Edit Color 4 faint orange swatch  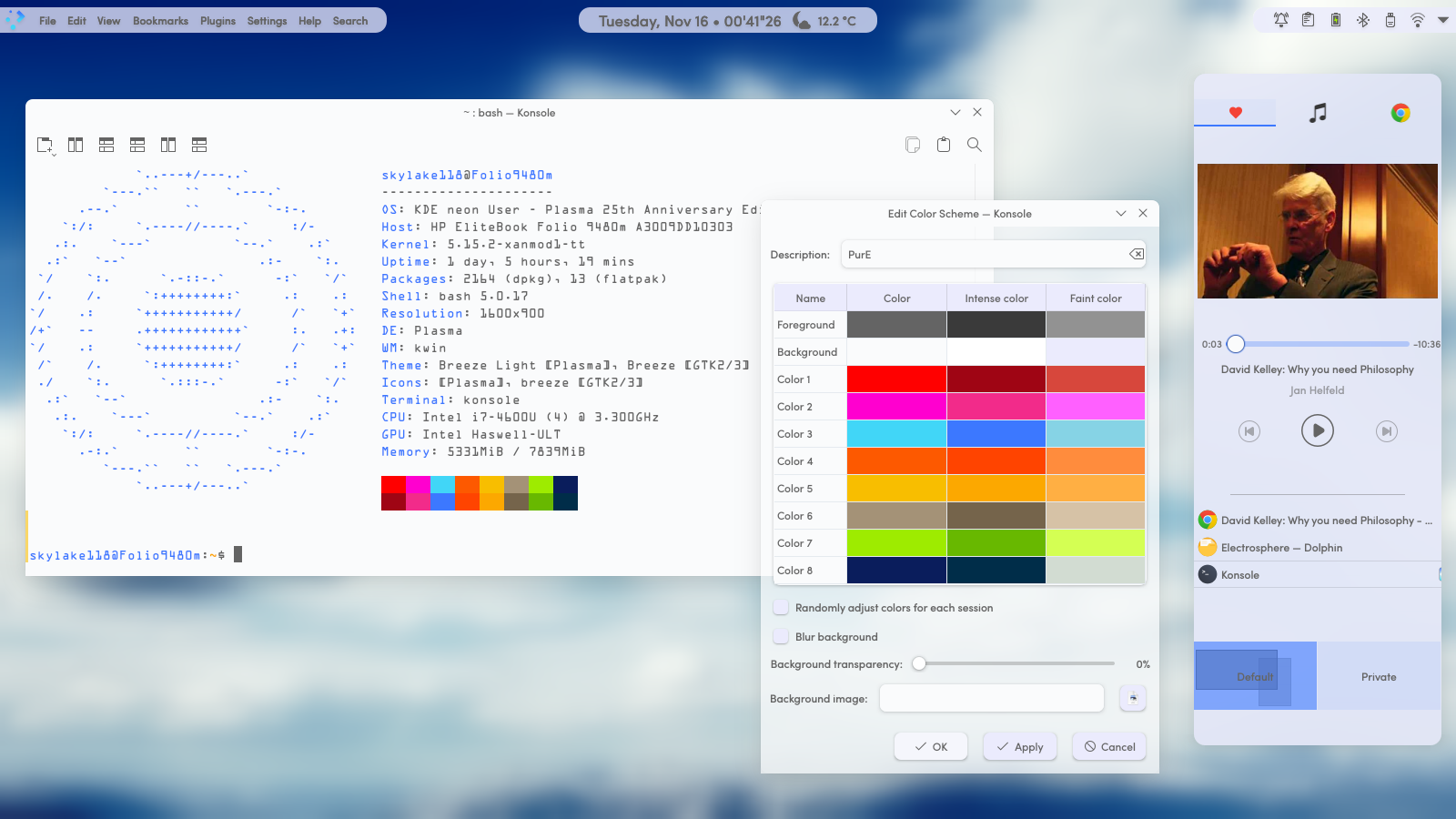click(x=1096, y=461)
